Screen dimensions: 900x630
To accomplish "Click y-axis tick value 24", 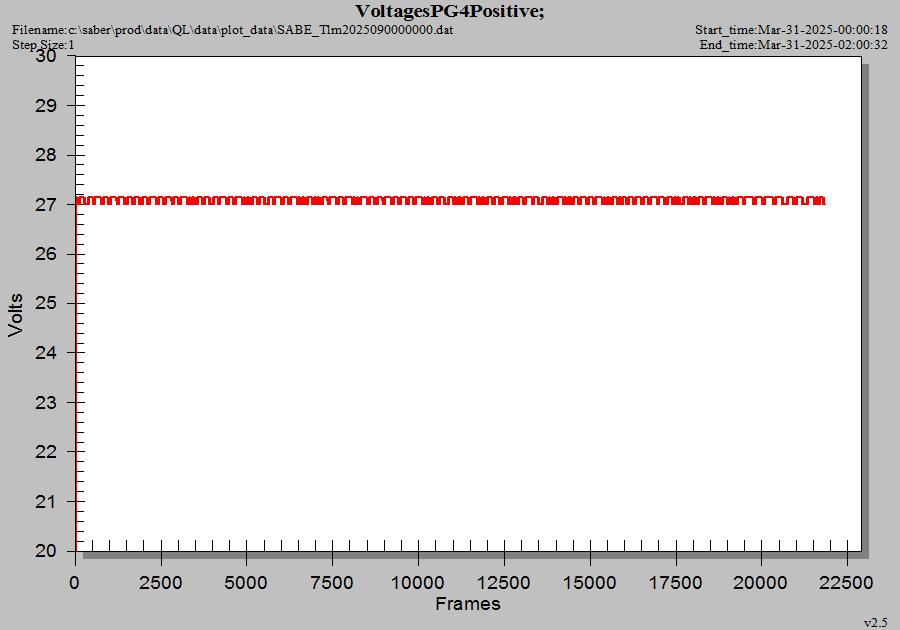I will (46, 352).
